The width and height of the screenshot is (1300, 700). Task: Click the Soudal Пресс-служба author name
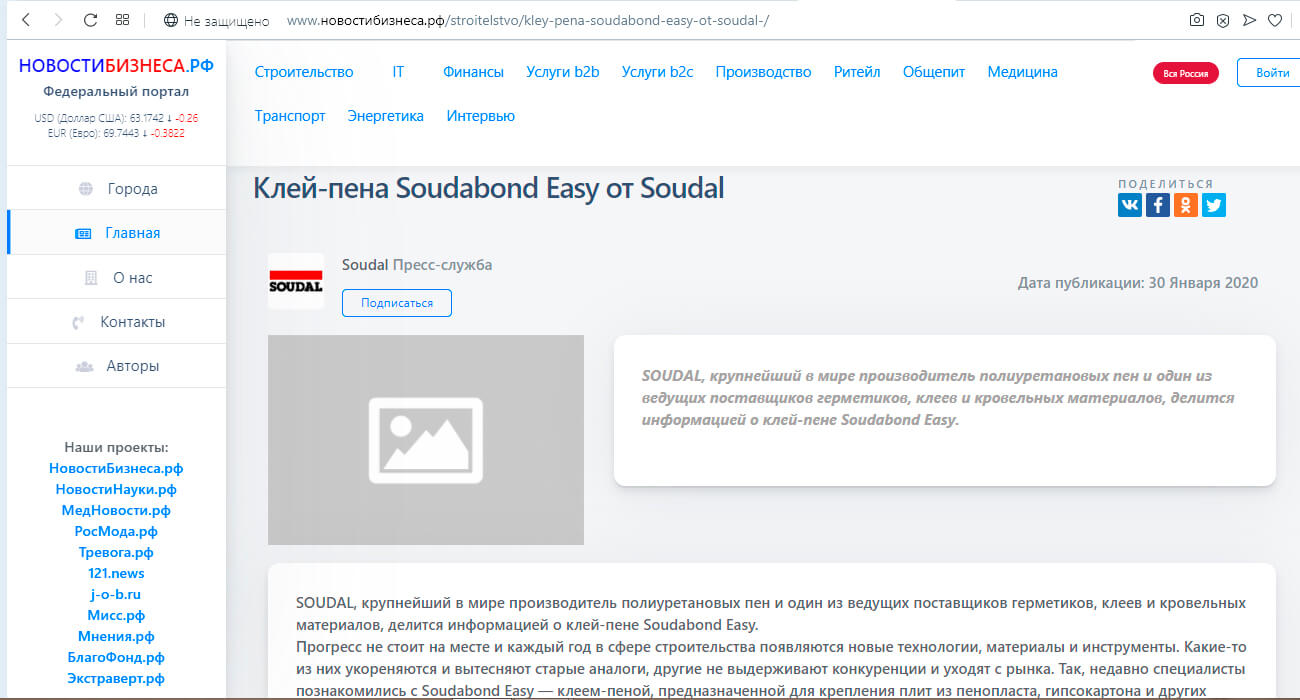coord(417,265)
